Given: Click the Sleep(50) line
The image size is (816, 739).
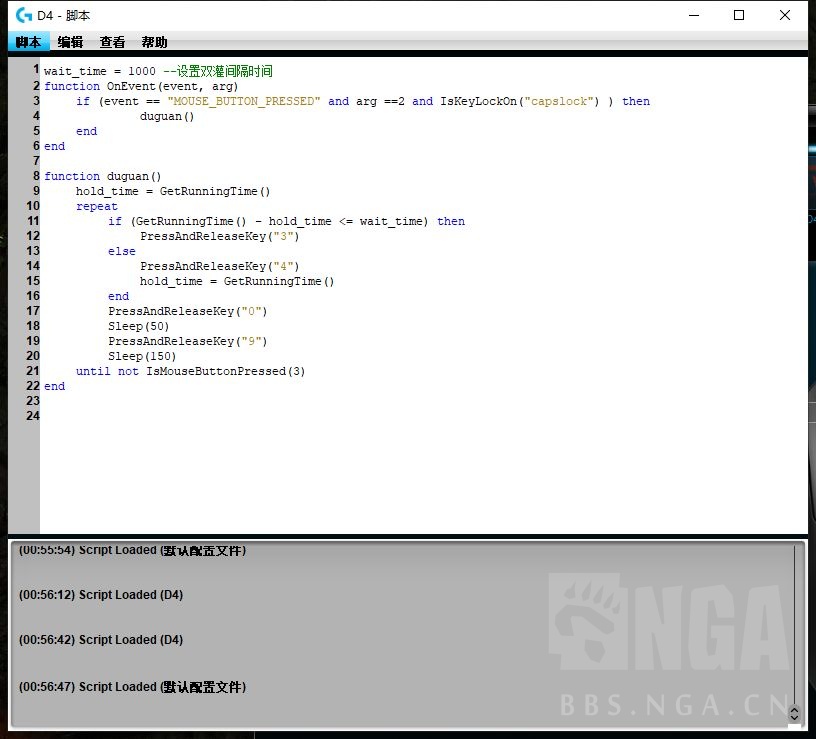Looking at the screenshot, I should pos(138,326).
